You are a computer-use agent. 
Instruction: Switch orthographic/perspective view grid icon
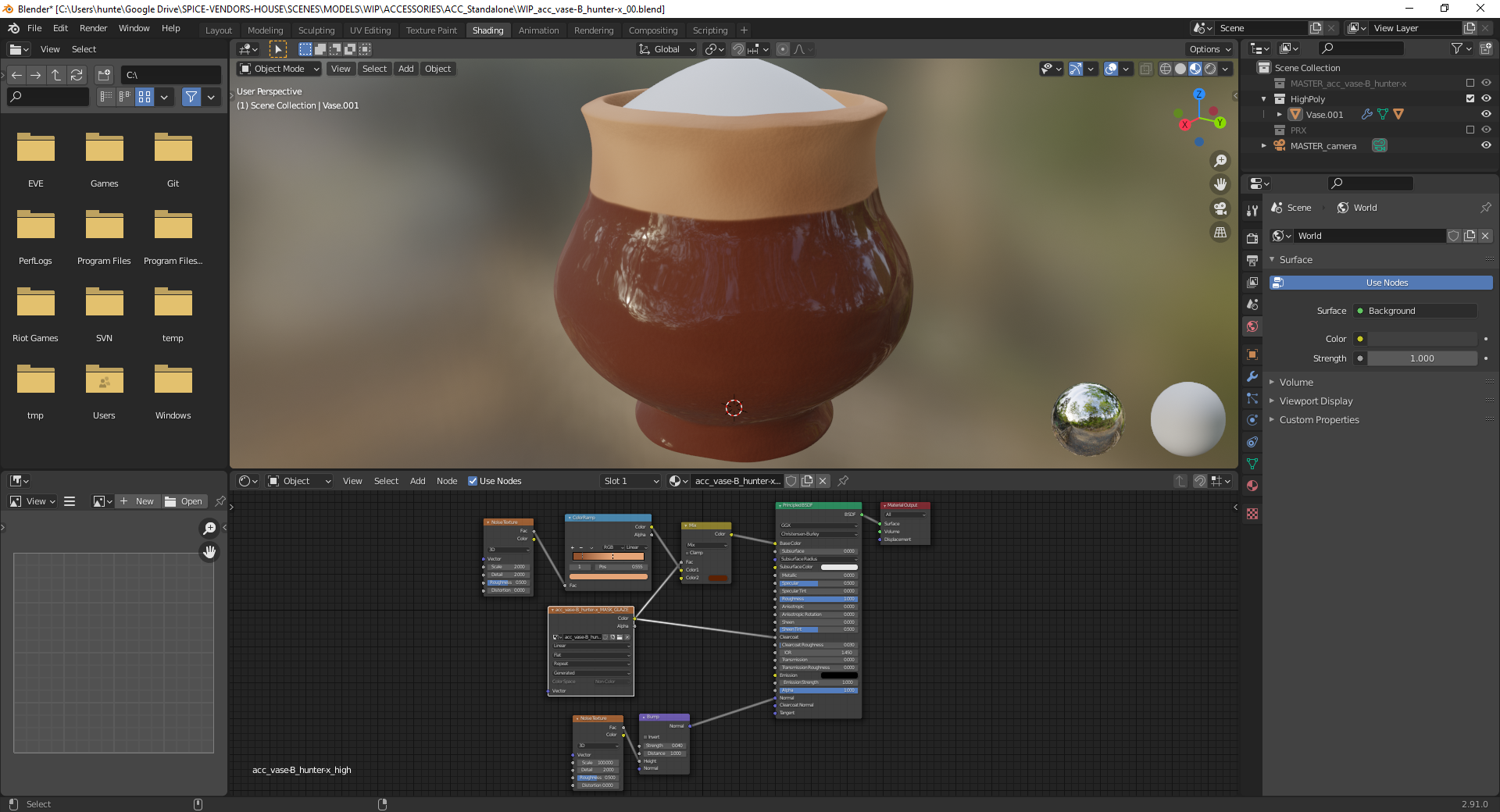click(x=1220, y=233)
